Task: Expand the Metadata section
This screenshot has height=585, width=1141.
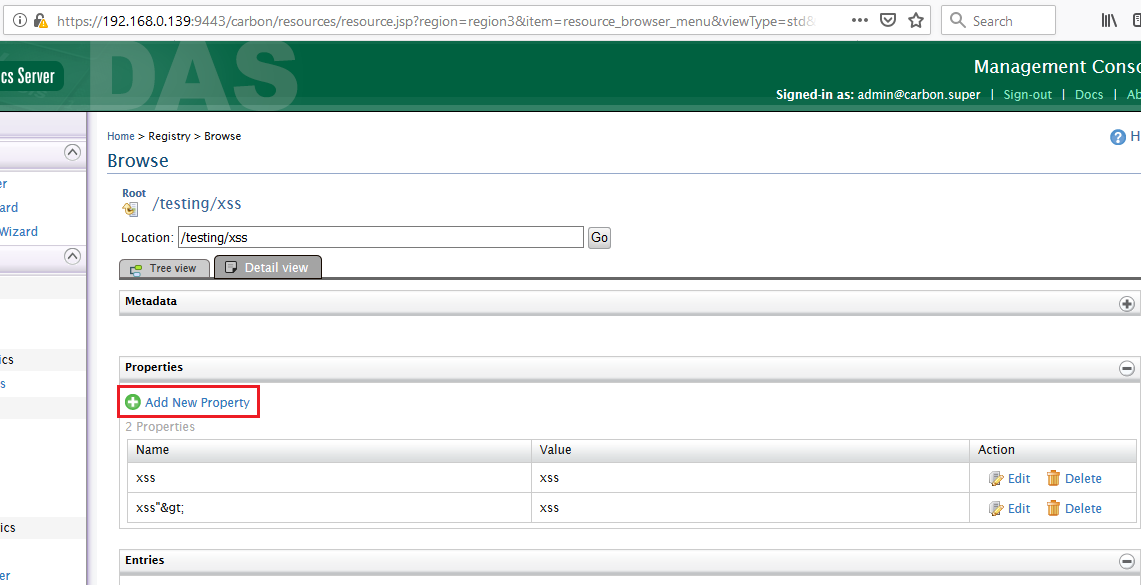Action: [x=1126, y=304]
